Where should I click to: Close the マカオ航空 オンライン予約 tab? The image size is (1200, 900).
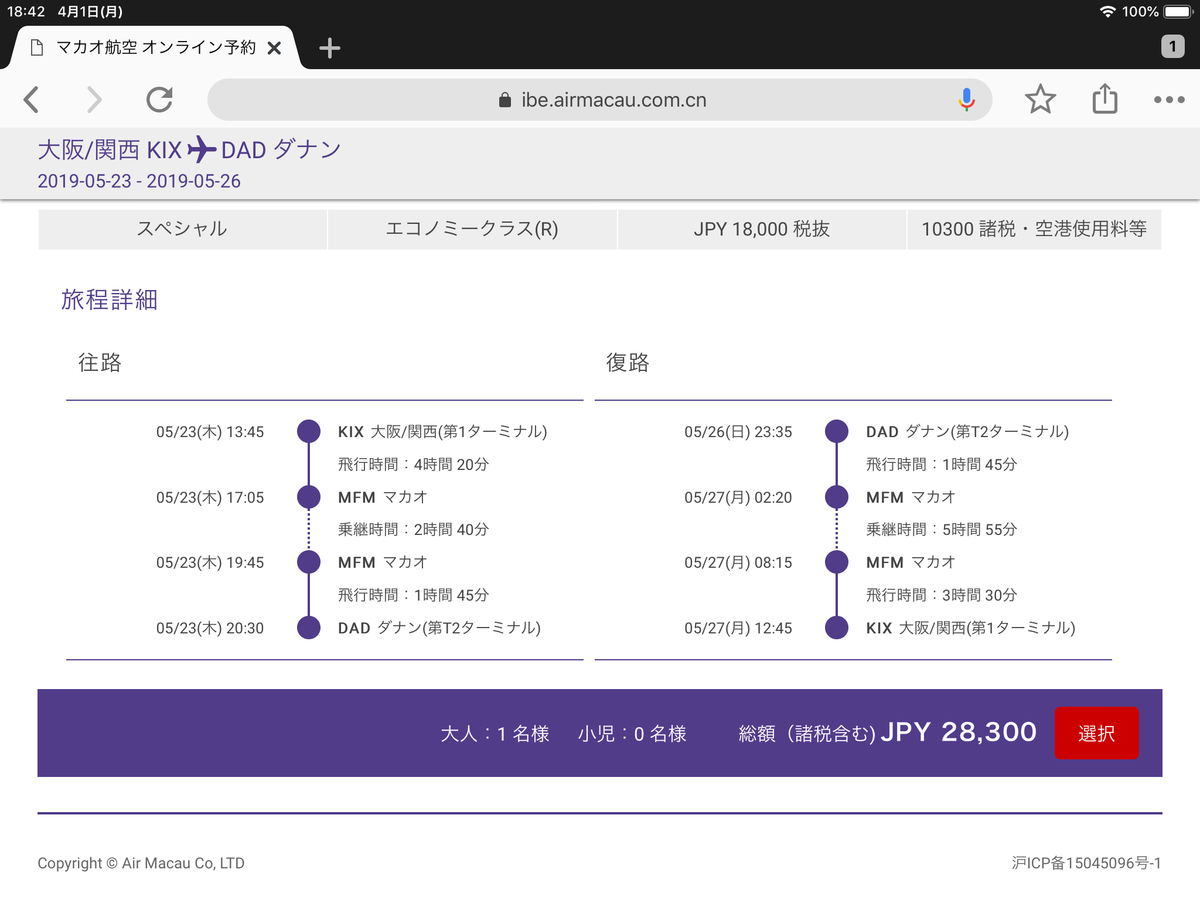pyautogui.click(x=275, y=47)
